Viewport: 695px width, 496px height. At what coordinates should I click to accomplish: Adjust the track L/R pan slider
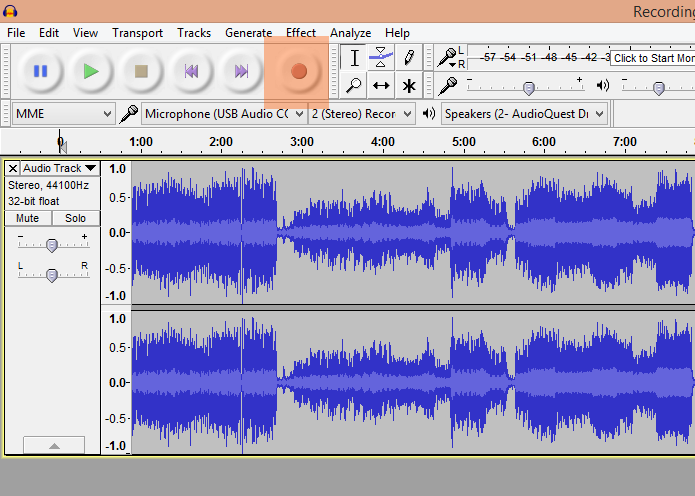[x=52, y=275]
